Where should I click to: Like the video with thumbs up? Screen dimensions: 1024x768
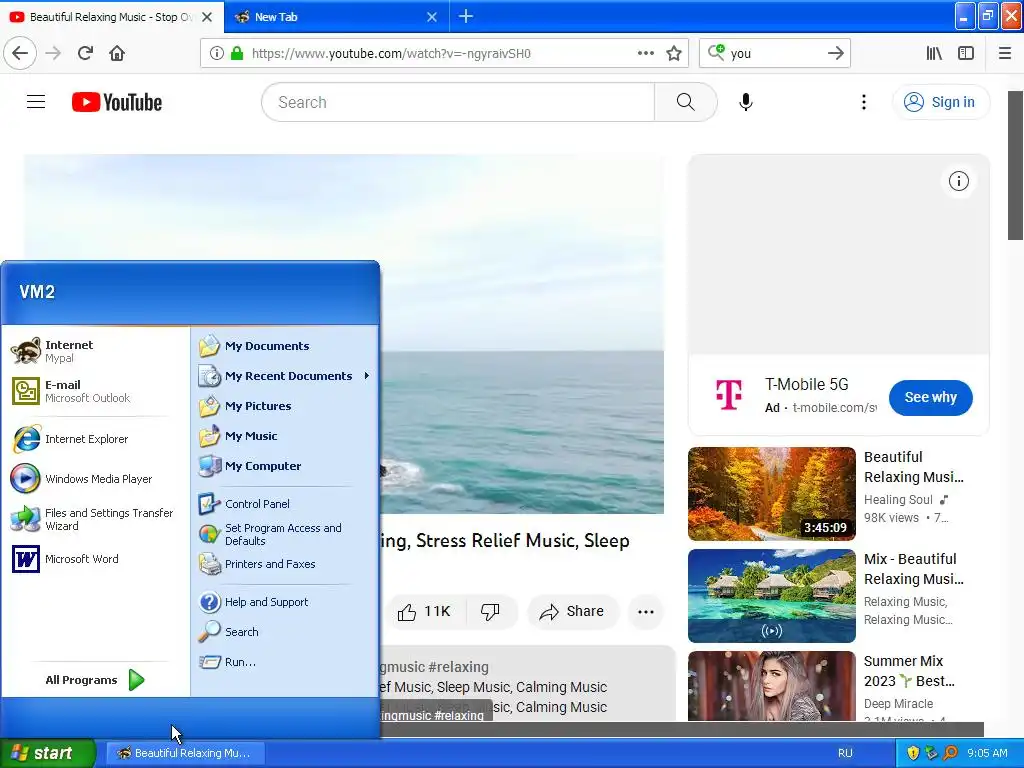pyautogui.click(x=424, y=611)
